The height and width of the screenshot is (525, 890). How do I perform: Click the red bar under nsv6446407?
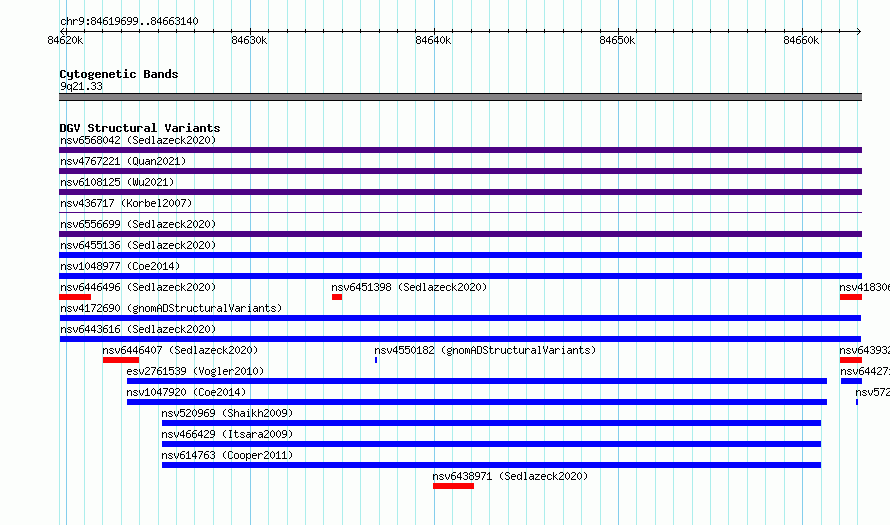(x=121, y=360)
